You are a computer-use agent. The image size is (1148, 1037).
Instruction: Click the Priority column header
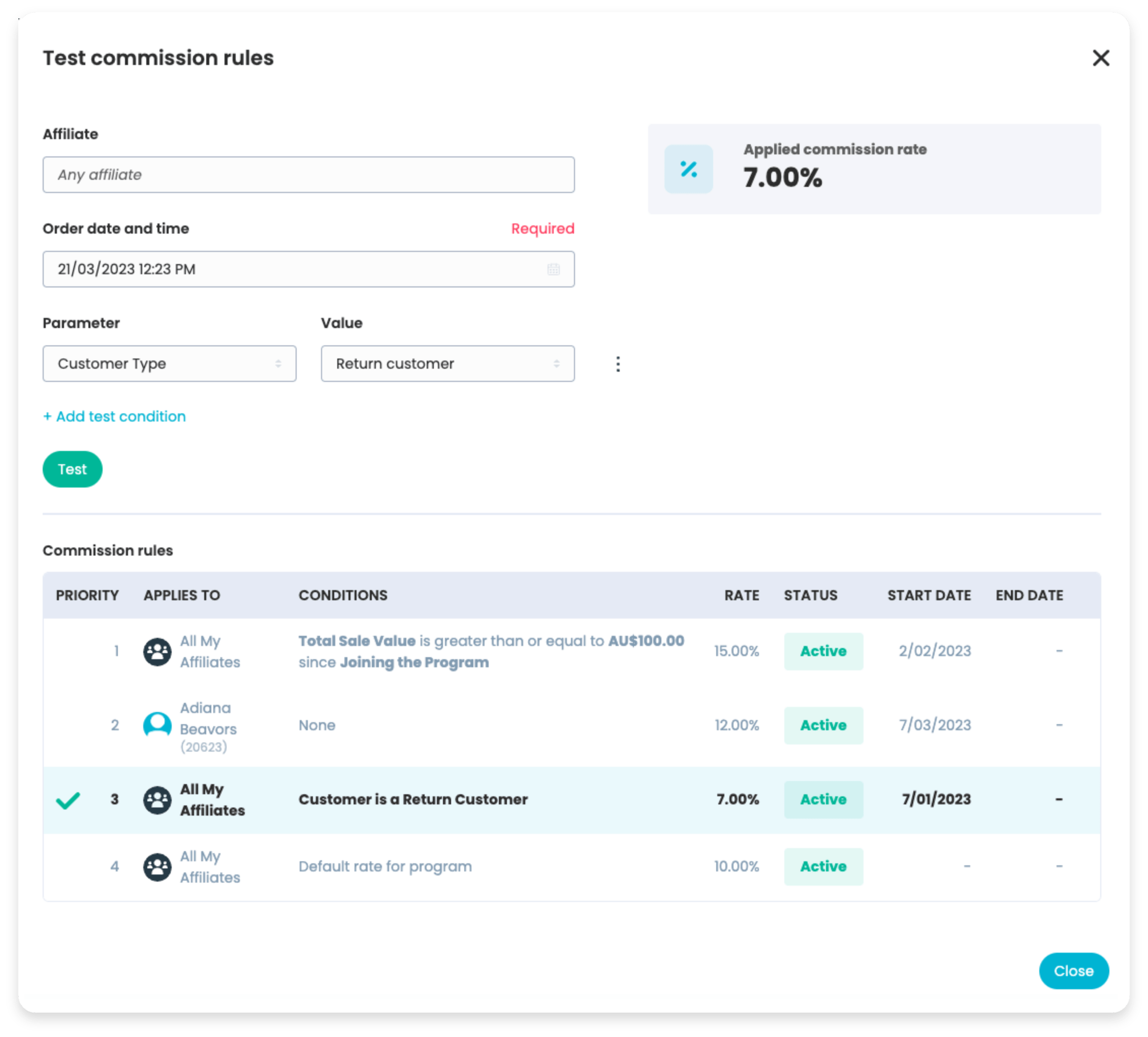(x=87, y=595)
